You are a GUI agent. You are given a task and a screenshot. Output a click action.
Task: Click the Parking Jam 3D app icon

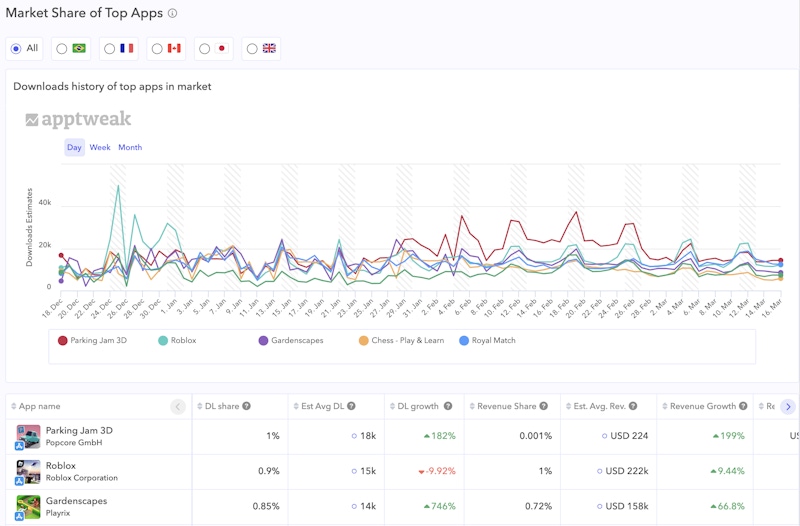28,436
